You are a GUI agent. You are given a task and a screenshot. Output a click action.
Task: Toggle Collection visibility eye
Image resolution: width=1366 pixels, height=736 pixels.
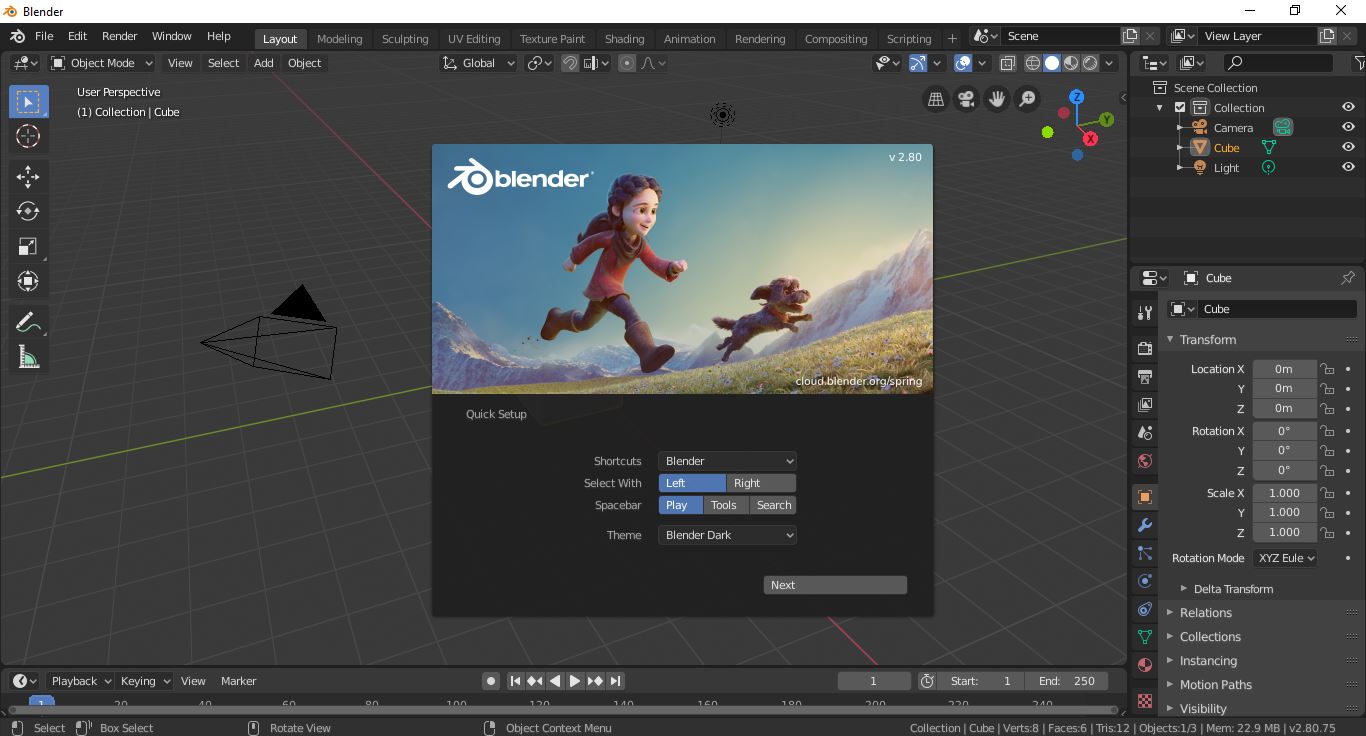(x=1348, y=108)
